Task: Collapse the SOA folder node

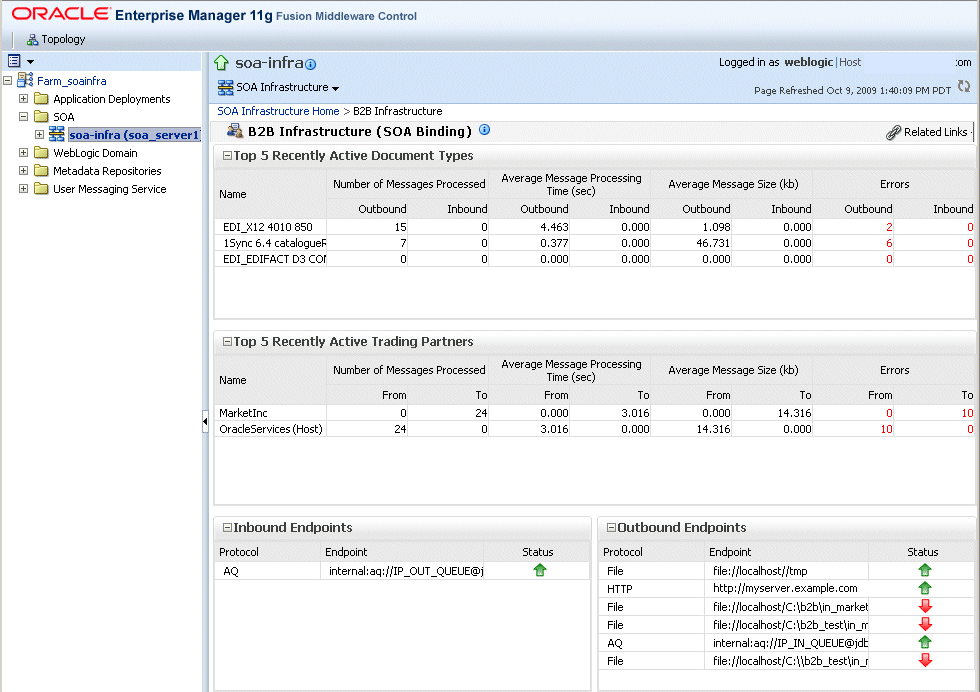Action: click(23, 117)
